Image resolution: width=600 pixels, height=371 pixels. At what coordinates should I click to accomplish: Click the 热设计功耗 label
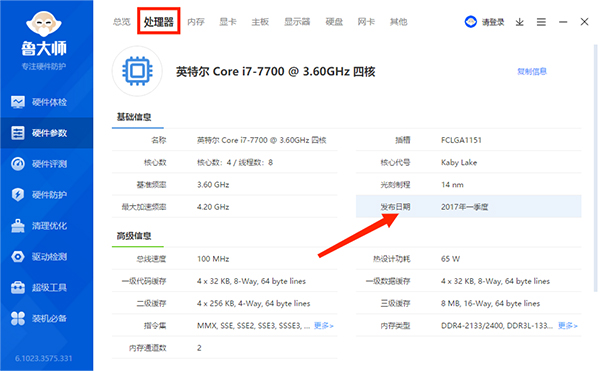click(392, 259)
